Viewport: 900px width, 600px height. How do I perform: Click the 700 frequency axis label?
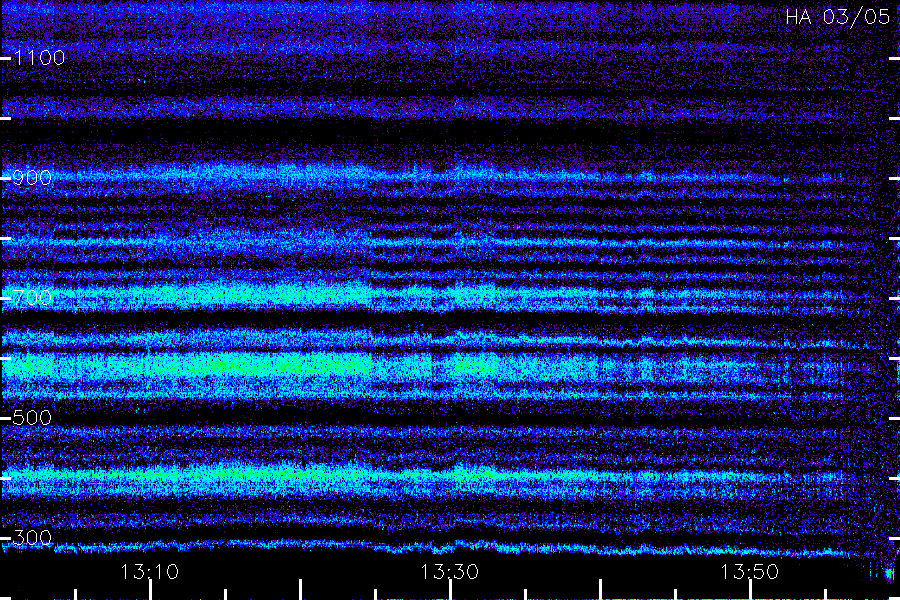pos(32,297)
